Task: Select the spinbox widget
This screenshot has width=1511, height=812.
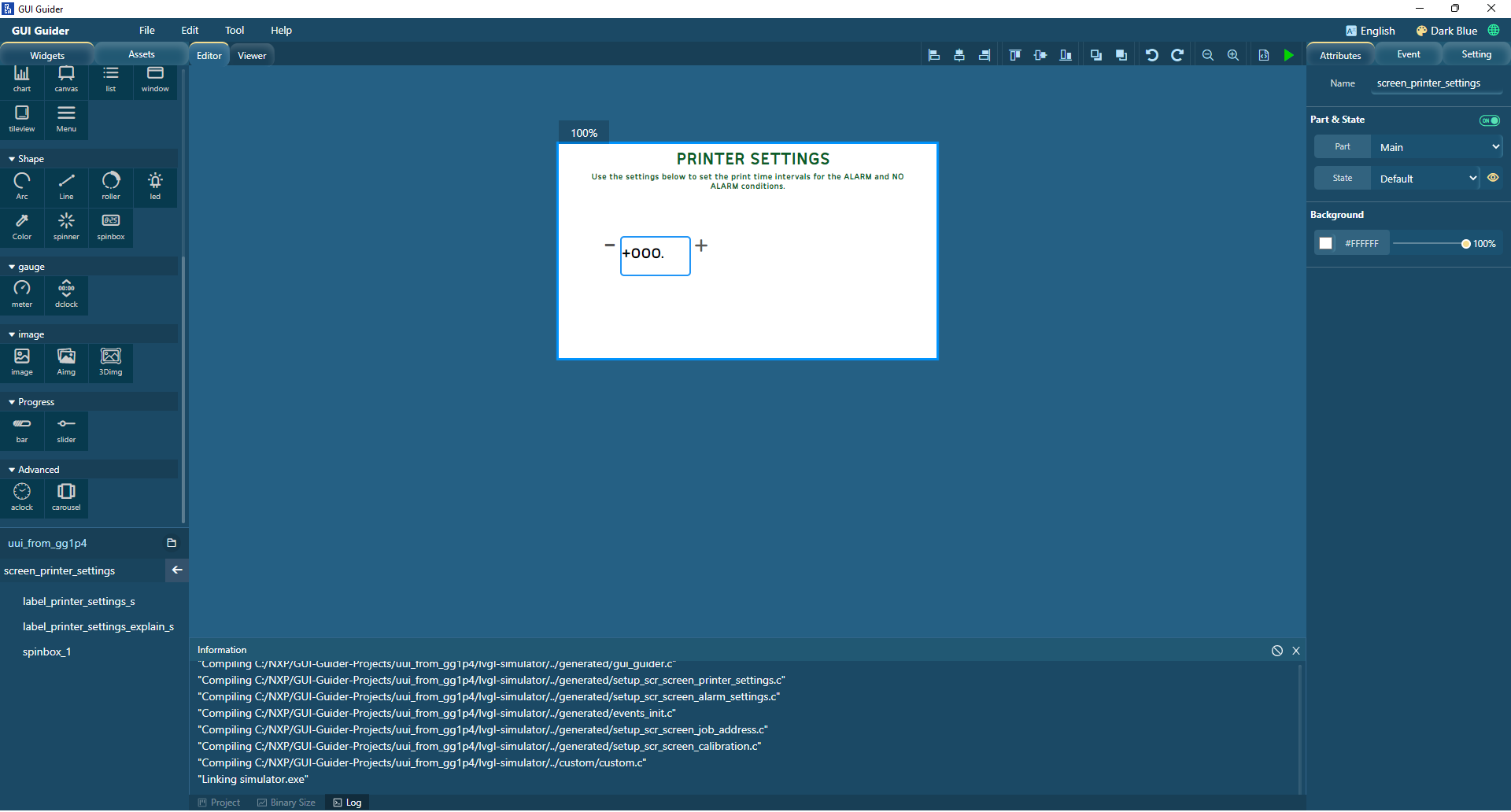Action: point(111,227)
